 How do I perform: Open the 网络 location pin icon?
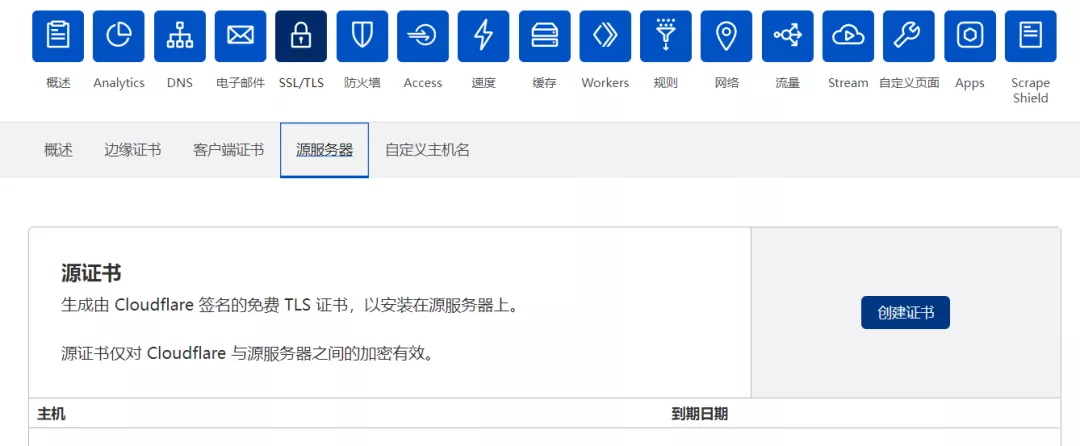pyautogui.click(x=727, y=36)
